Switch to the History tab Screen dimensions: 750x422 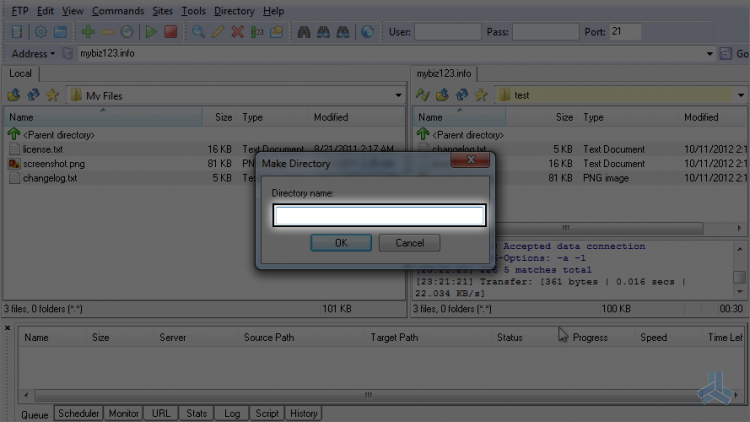click(x=304, y=413)
